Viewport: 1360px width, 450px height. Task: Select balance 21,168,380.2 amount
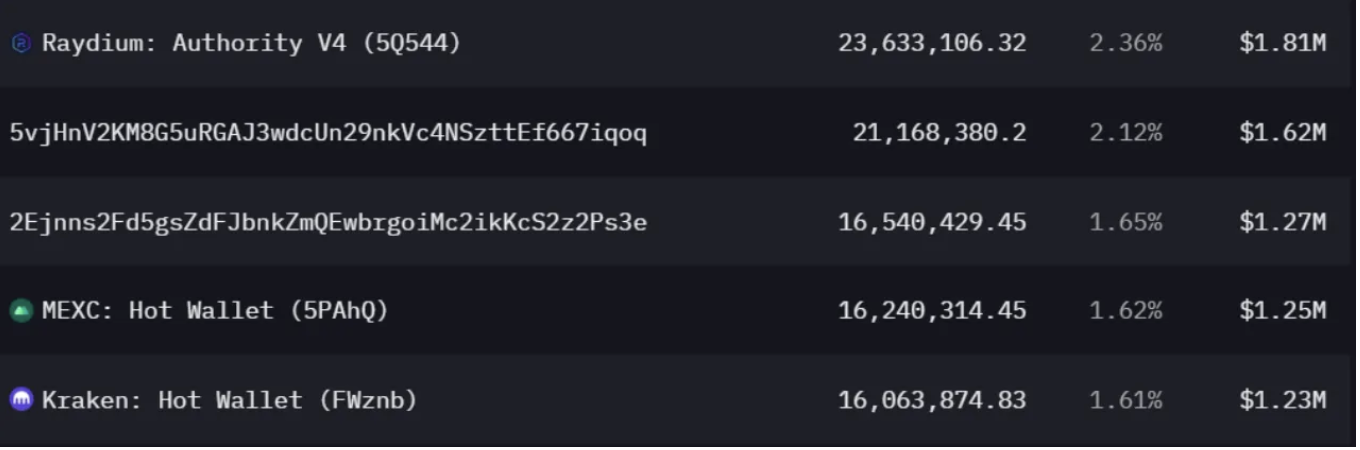point(939,133)
